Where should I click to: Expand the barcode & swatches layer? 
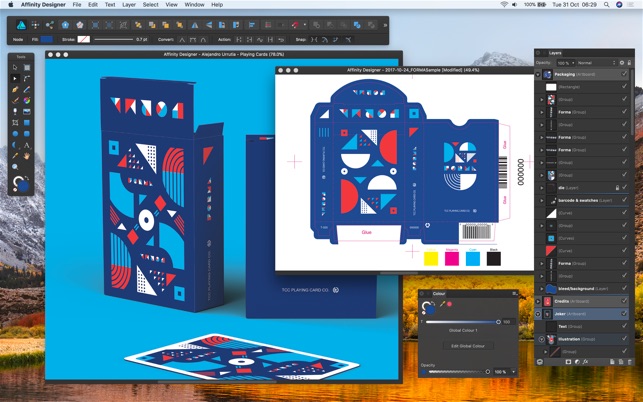pos(542,201)
